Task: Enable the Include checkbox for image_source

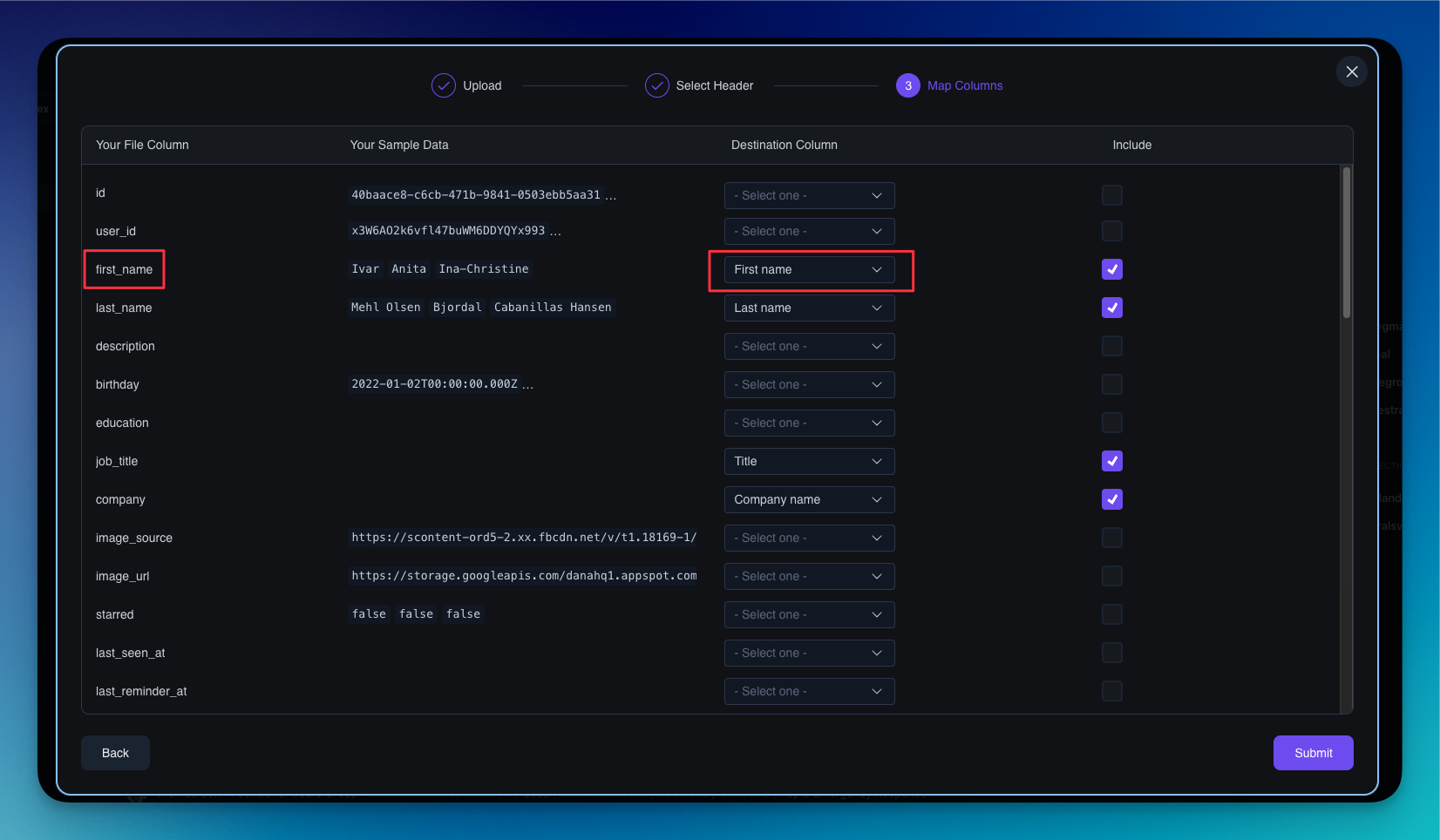Action: [1112, 538]
